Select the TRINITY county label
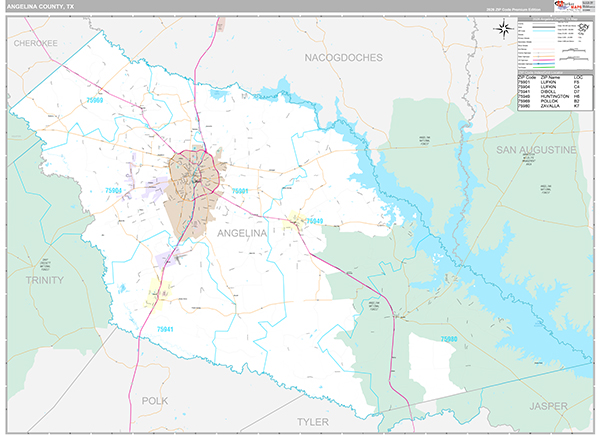 click(44, 280)
